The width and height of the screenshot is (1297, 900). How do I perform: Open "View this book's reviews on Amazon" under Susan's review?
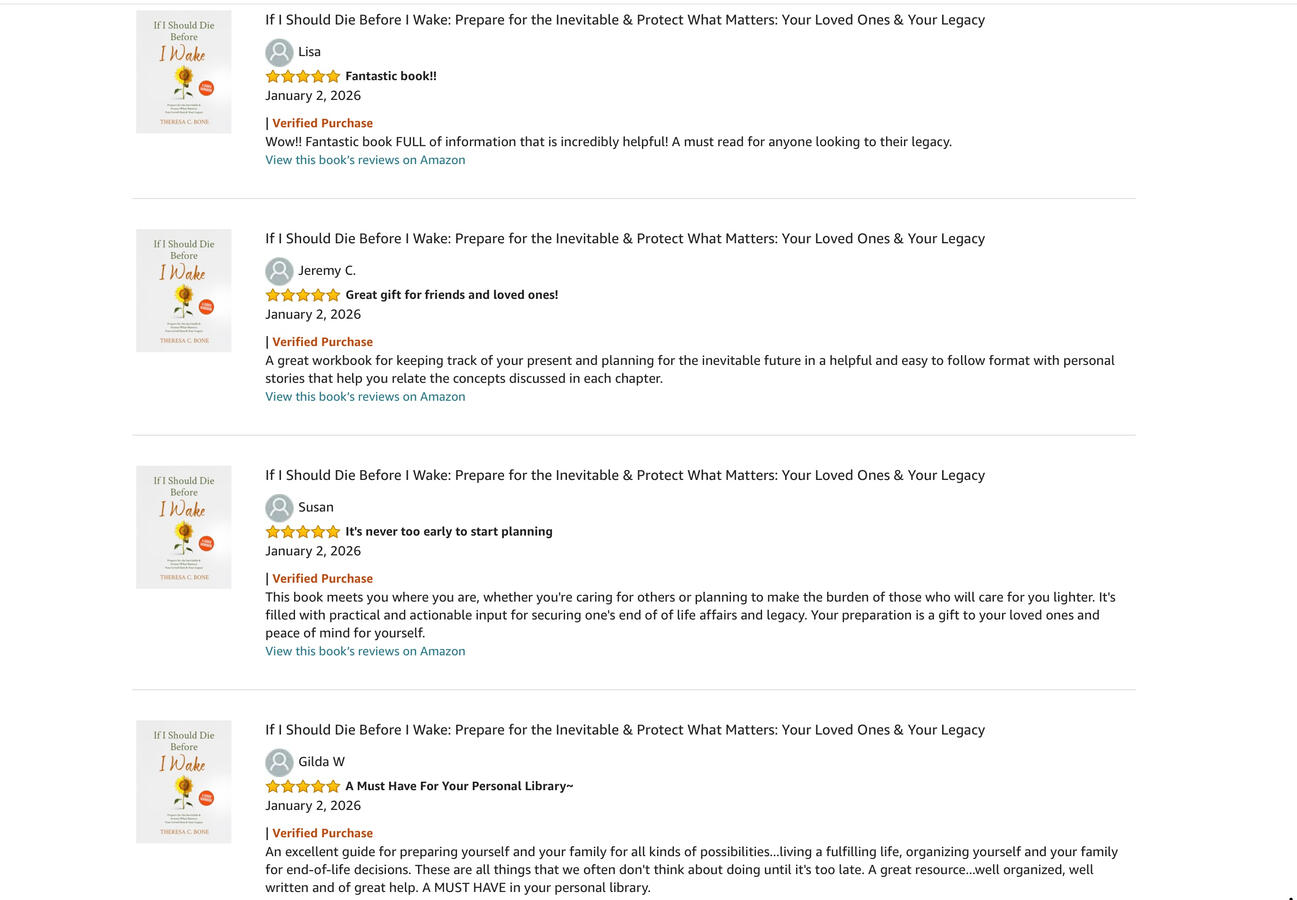(365, 651)
